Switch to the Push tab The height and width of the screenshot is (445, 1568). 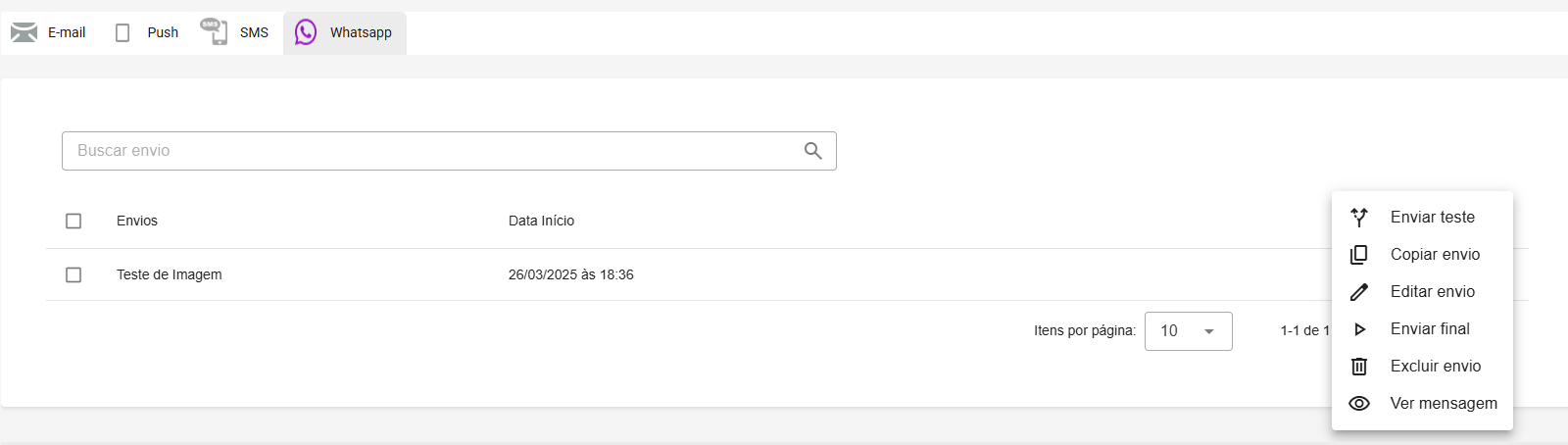(147, 32)
